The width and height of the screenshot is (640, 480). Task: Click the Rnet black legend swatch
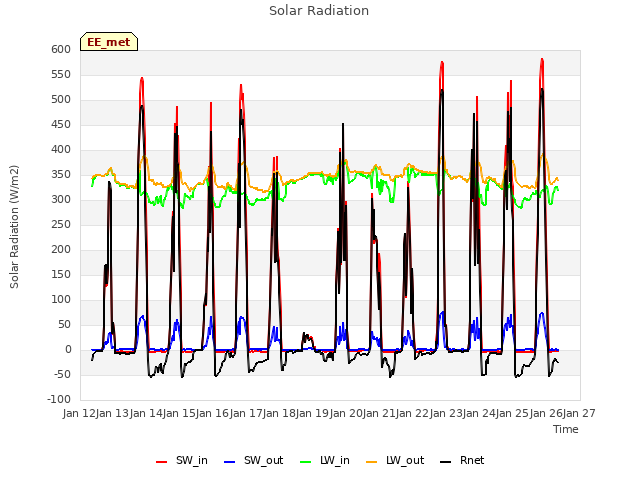pyautogui.click(x=446, y=462)
